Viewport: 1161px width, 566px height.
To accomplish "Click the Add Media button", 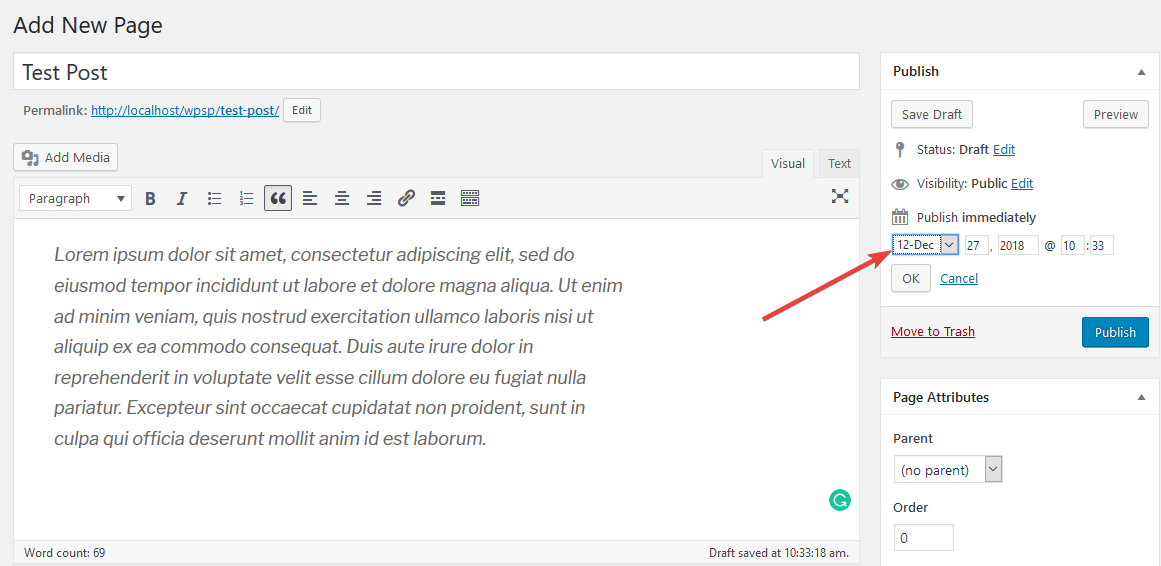I will pos(66,157).
